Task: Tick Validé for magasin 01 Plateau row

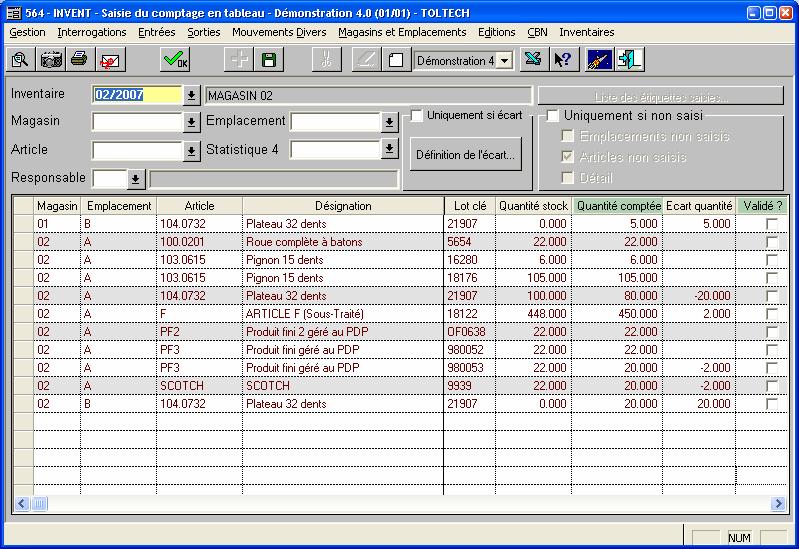Action: tap(772, 223)
